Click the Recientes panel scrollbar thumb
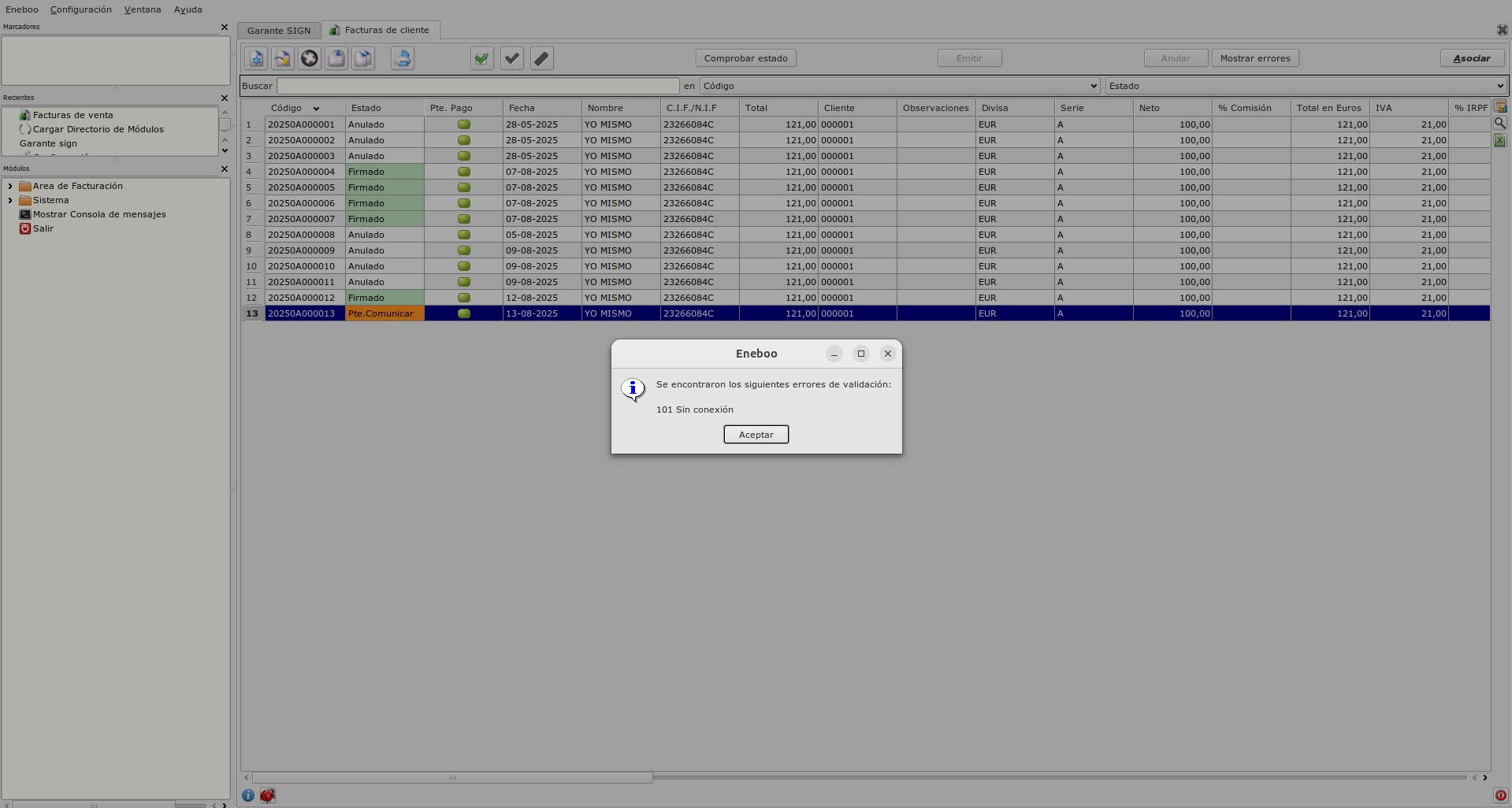 click(x=225, y=124)
